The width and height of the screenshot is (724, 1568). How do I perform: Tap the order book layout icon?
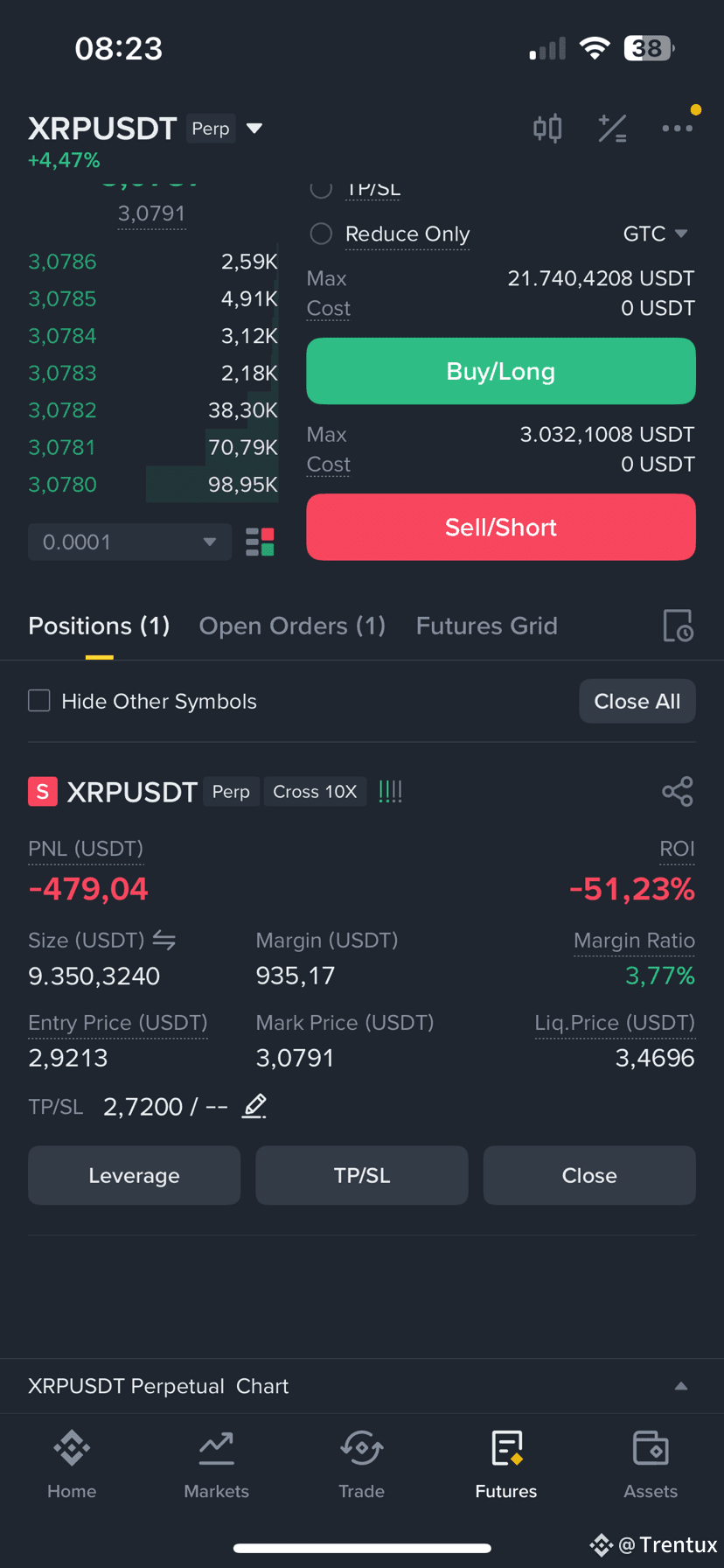coord(261,542)
